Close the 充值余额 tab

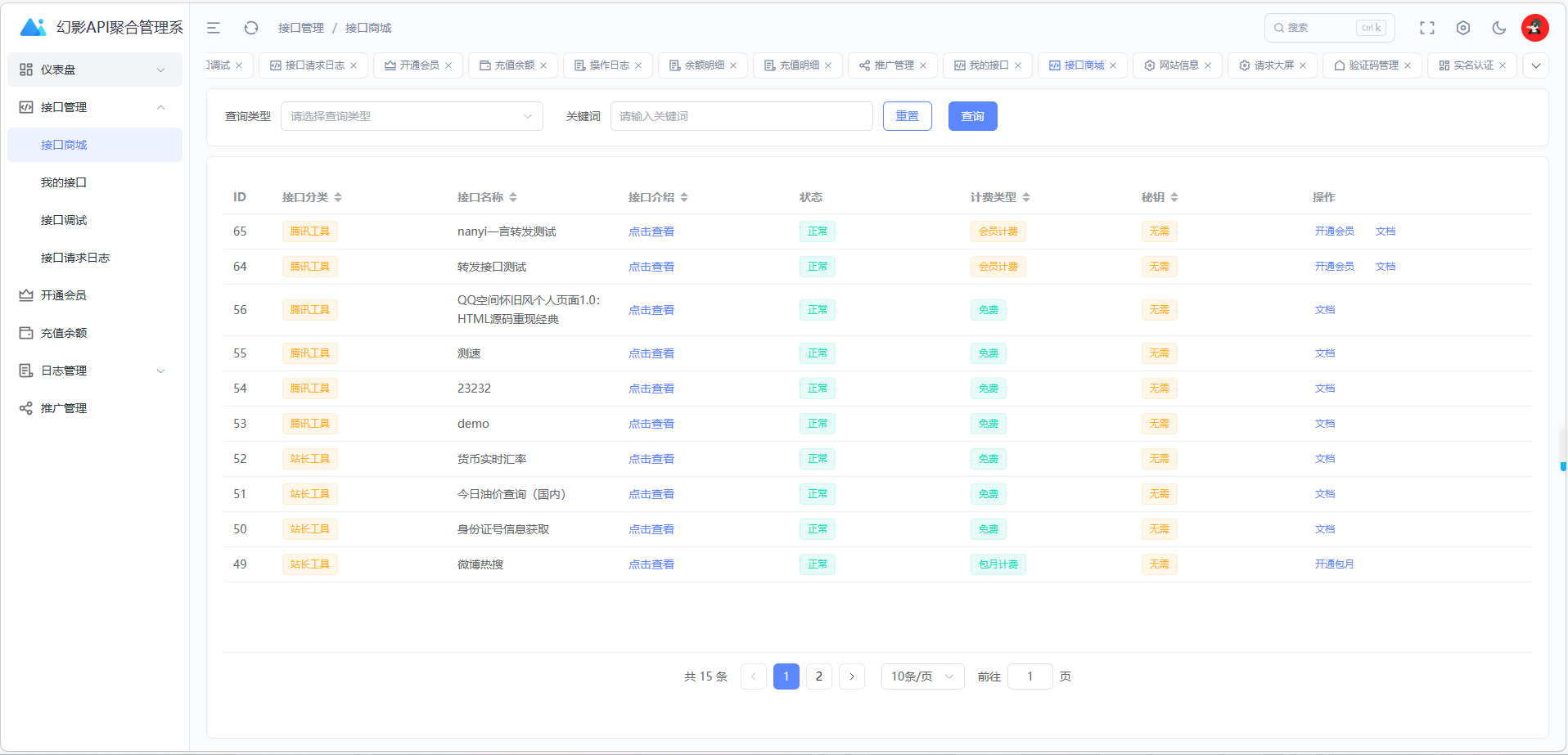[543, 65]
